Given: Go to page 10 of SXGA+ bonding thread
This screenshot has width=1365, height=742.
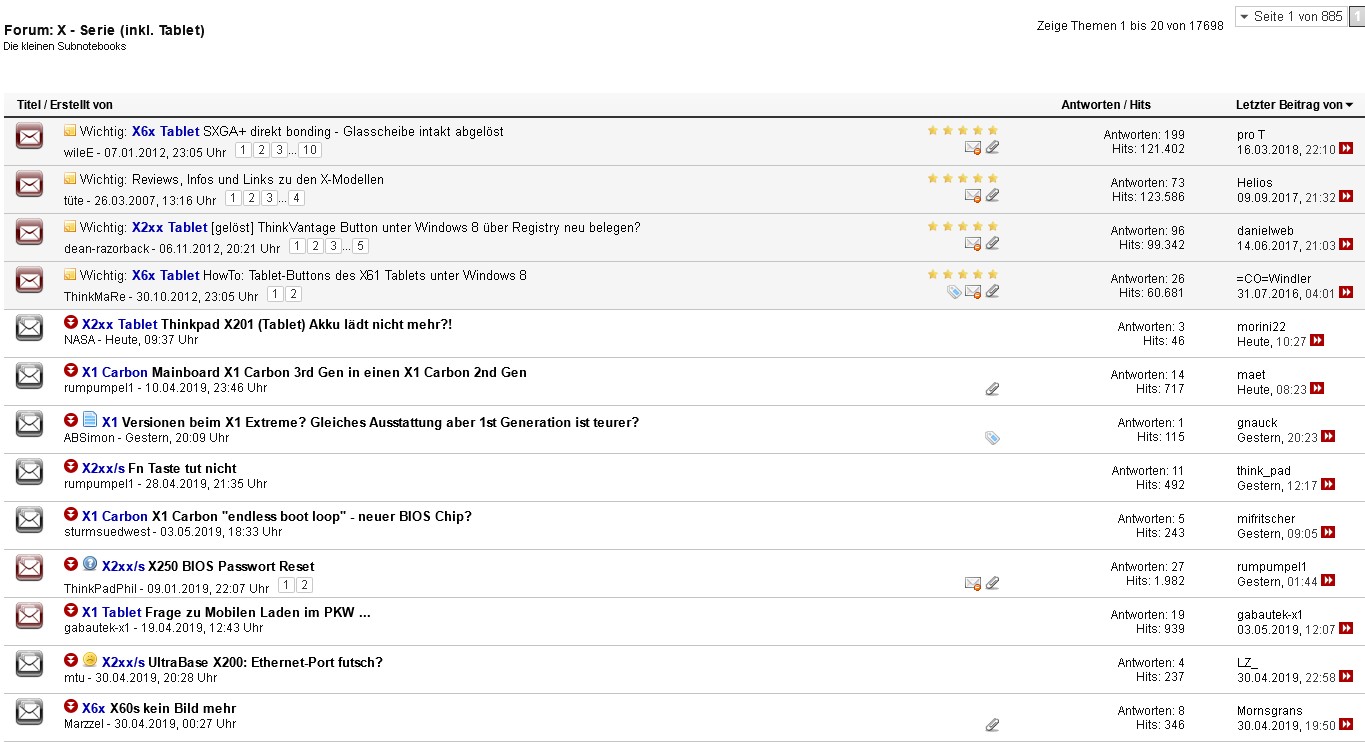Looking at the screenshot, I should tap(309, 150).
